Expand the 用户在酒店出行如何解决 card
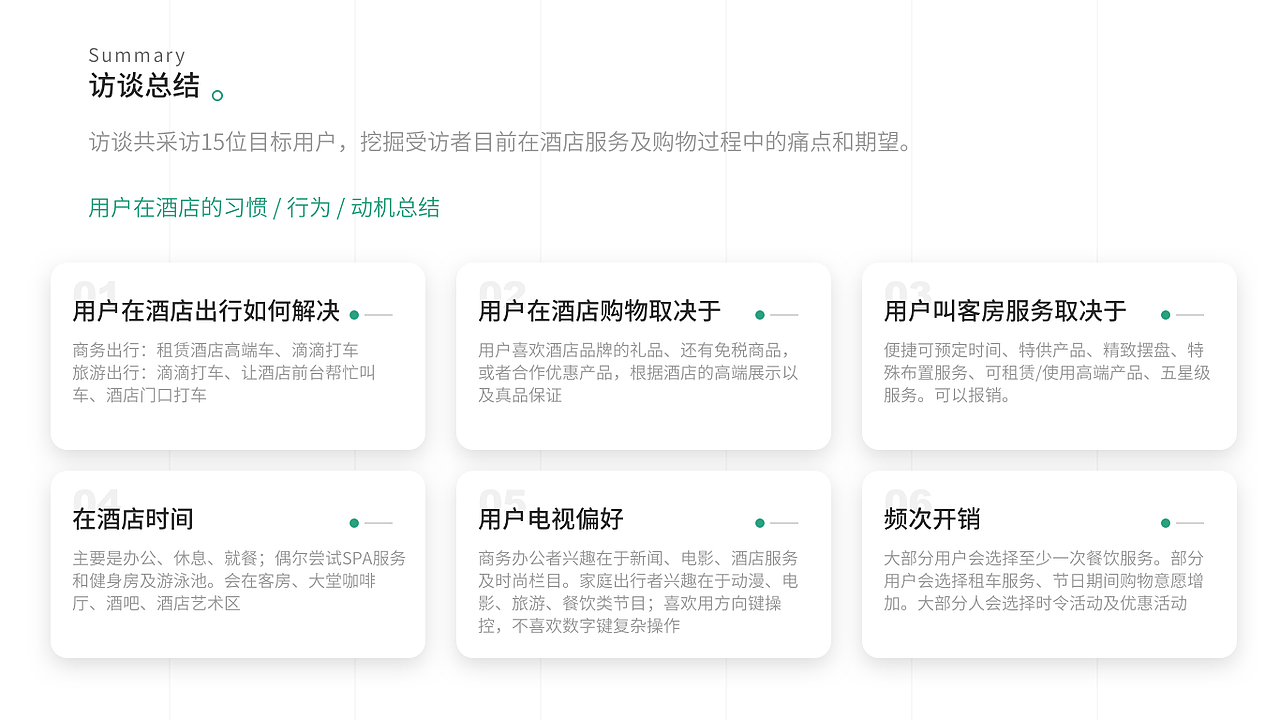 238,355
